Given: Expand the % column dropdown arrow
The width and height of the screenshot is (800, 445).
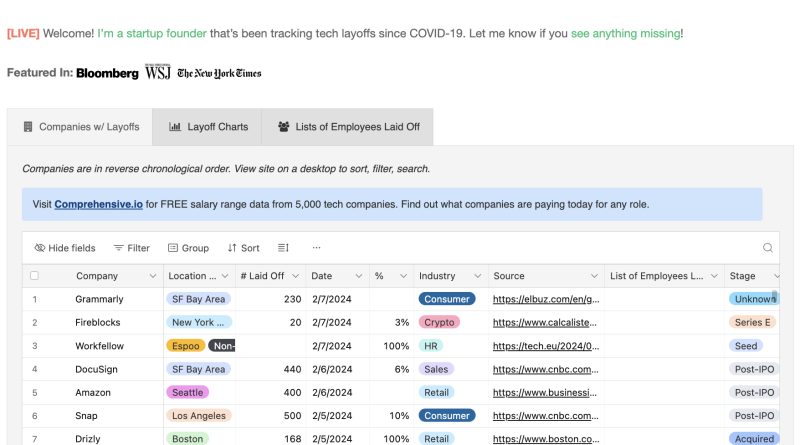Looking at the screenshot, I should tap(403, 276).
